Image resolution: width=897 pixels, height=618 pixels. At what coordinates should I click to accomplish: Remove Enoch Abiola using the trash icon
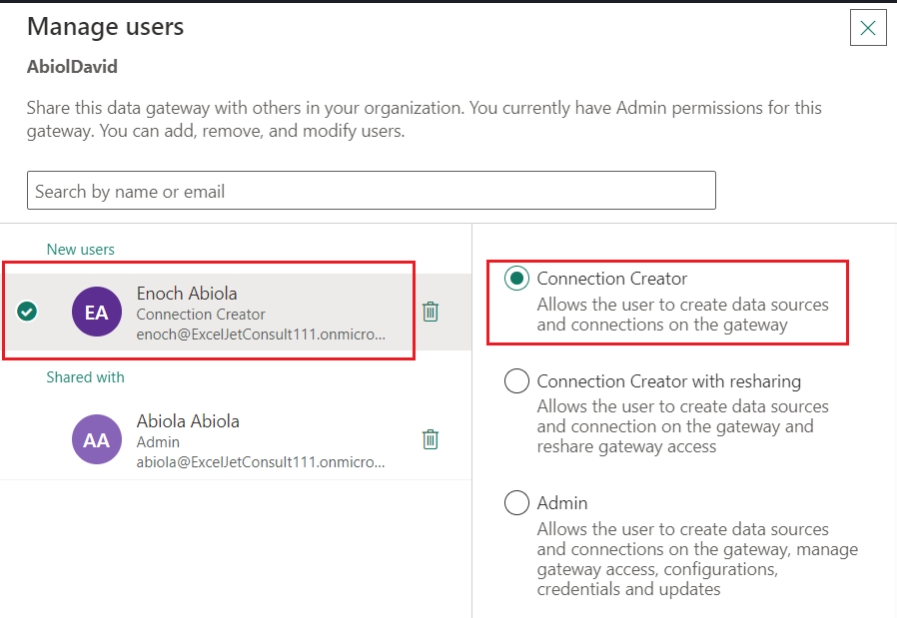[x=430, y=312]
